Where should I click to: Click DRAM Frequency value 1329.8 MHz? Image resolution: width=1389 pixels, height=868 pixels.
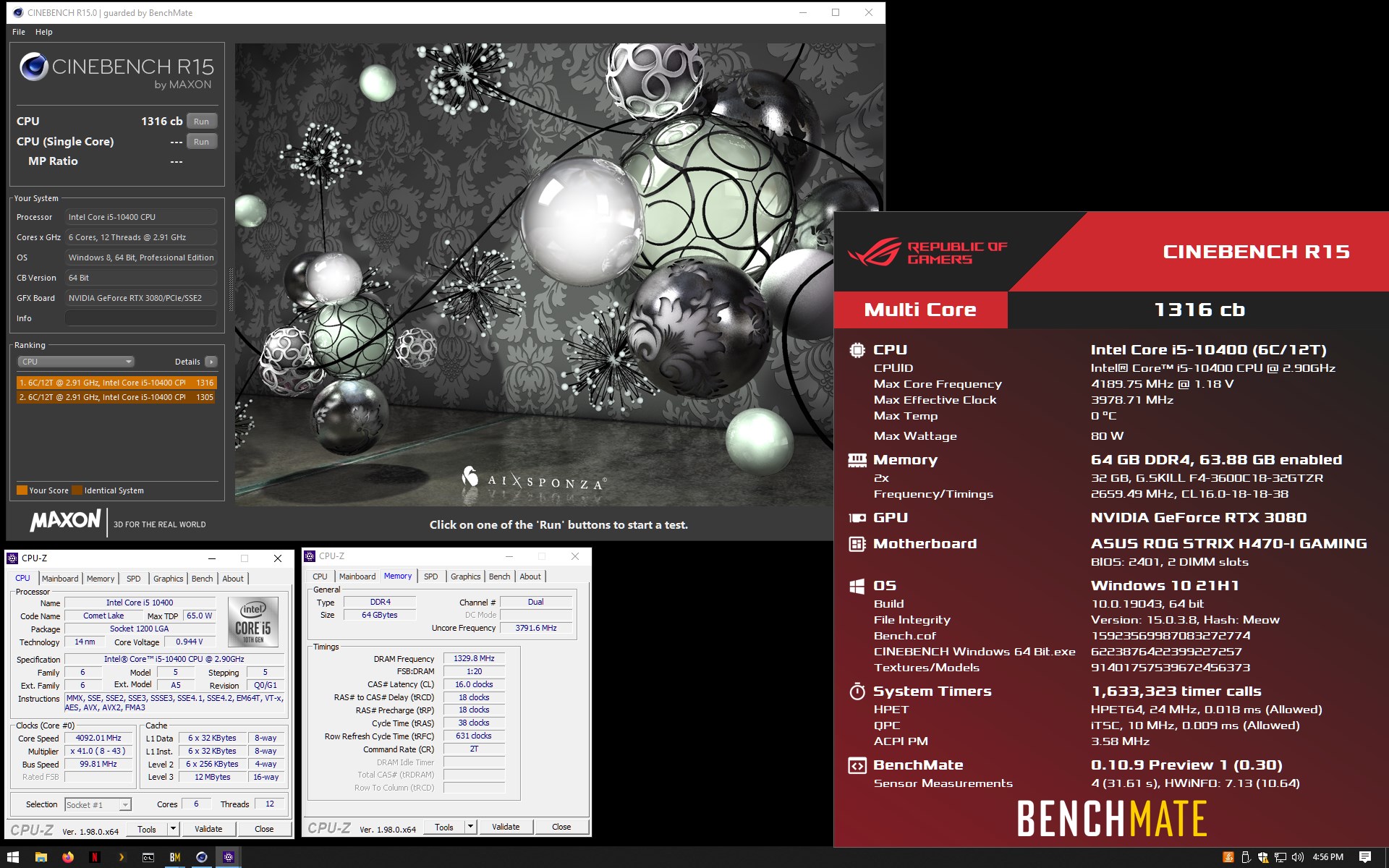coord(474,659)
